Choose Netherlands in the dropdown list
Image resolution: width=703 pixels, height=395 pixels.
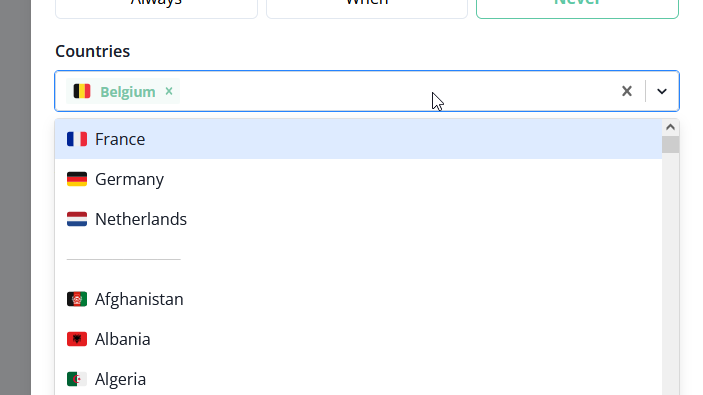pyautogui.click(x=358, y=219)
